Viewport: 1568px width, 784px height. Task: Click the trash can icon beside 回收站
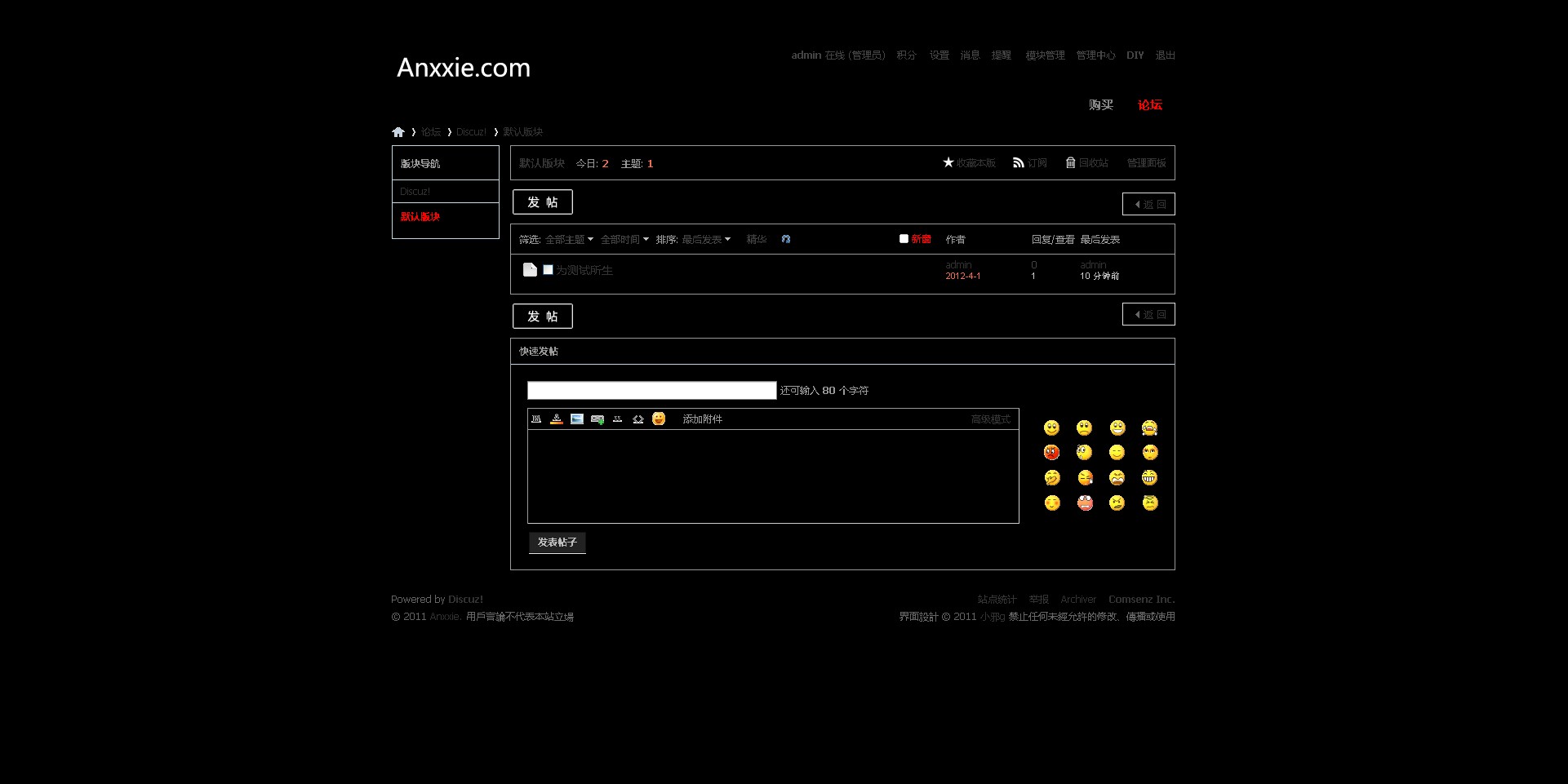click(x=1070, y=162)
